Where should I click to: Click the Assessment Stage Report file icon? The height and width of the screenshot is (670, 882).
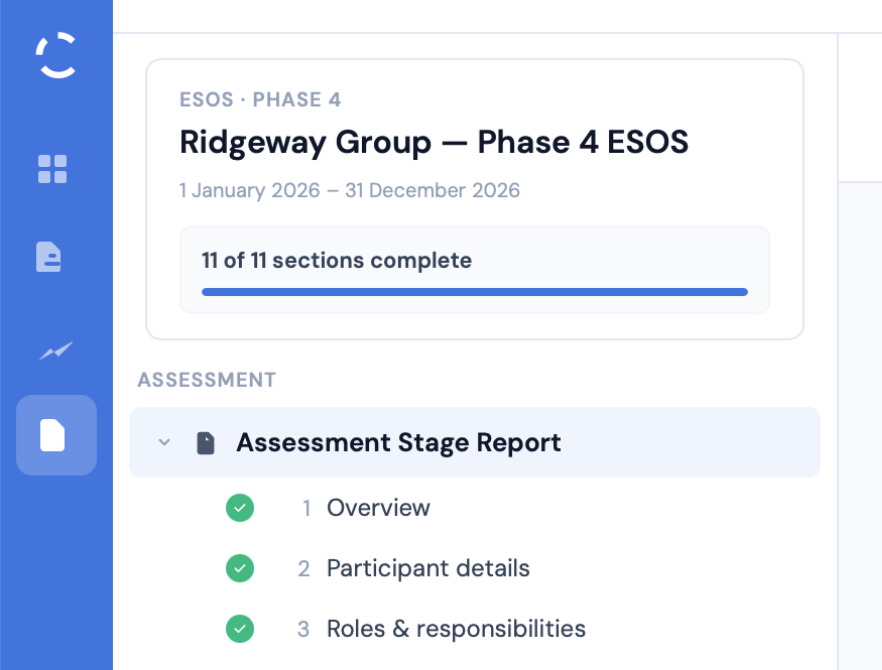pos(205,443)
